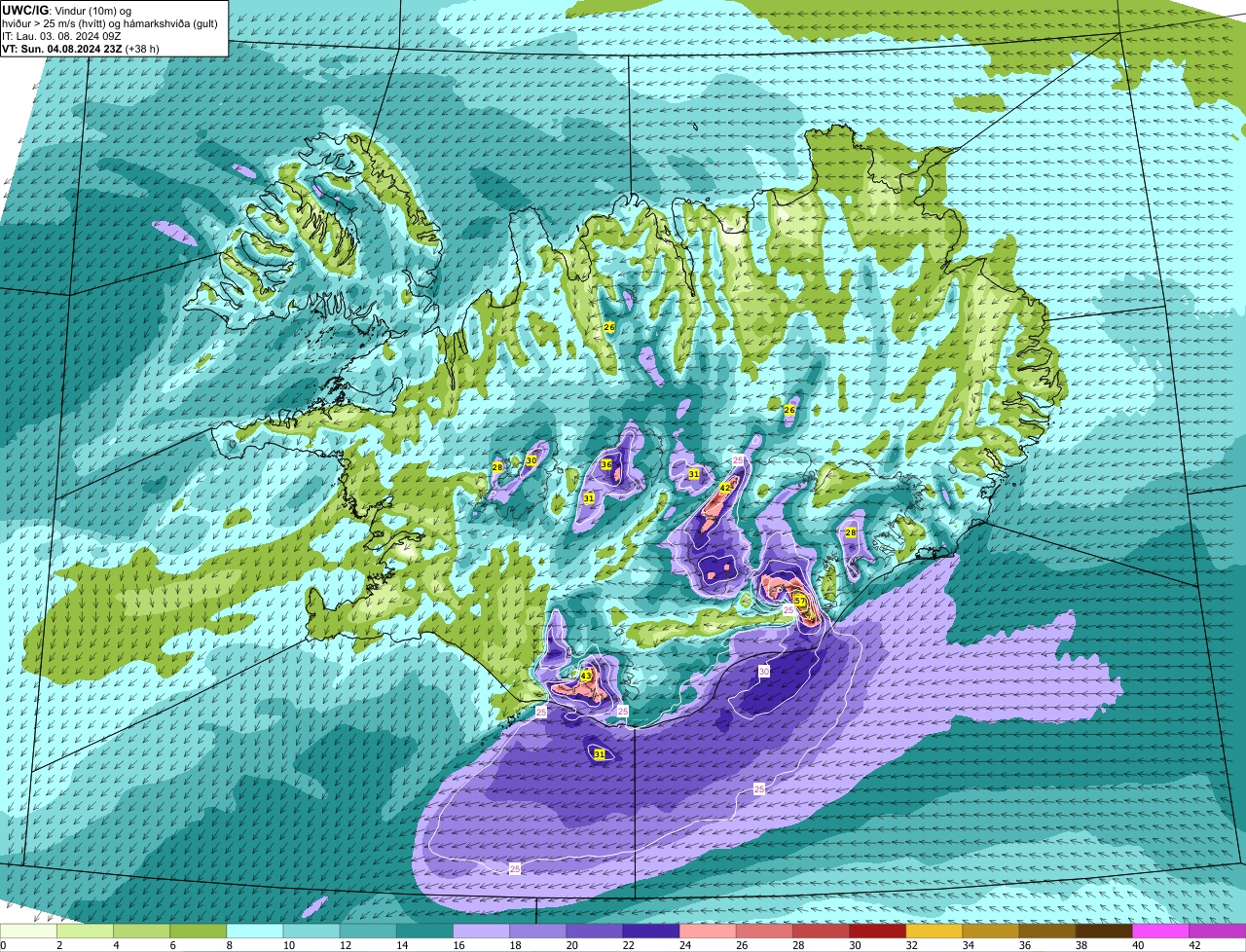The image size is (1246, 952).
Task: Pick the above-42 m/s violet legend swatch
Action: tap(1217, 932)
